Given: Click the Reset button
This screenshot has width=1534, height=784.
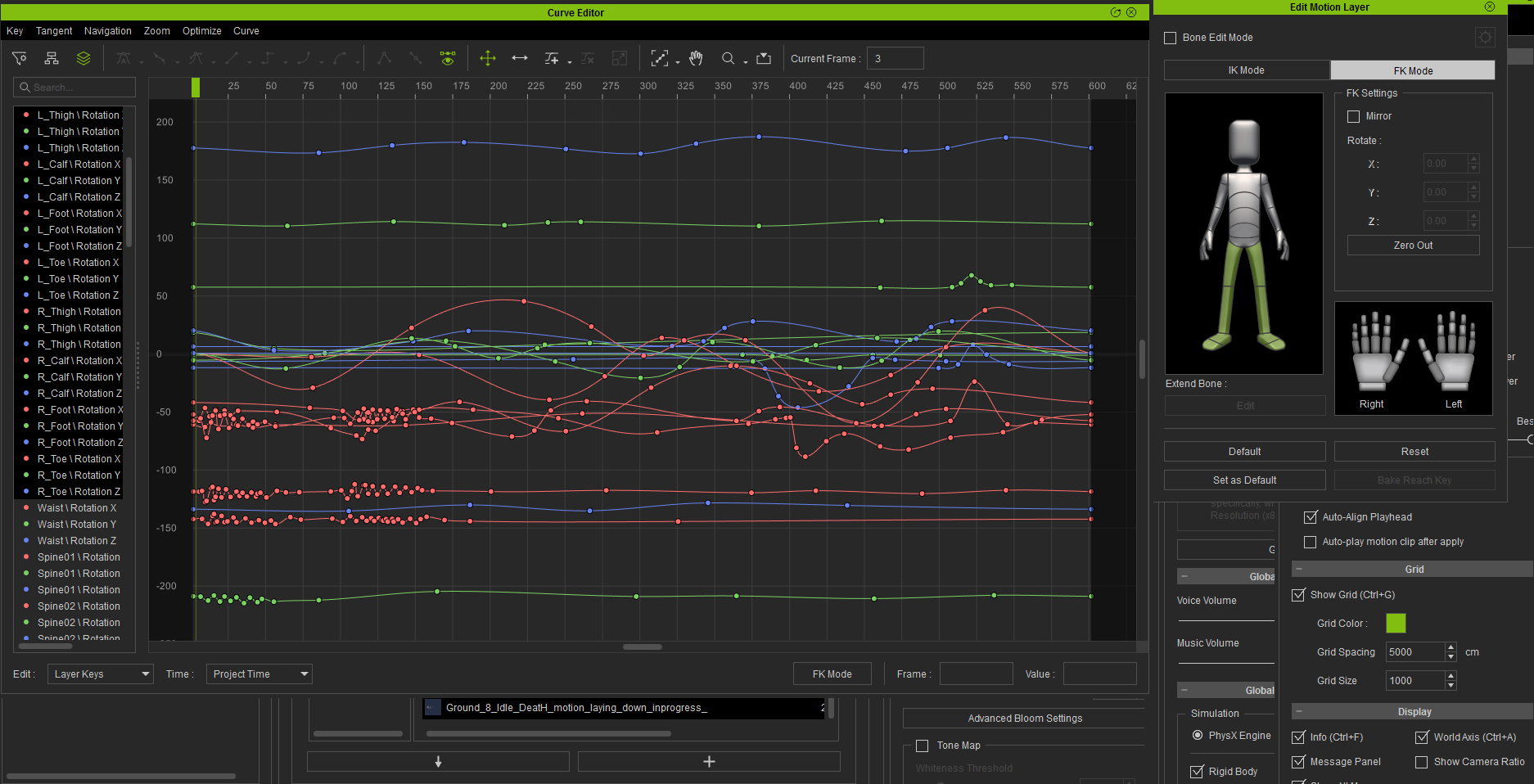Looking at the screenshot, I should tap(1414, 452).
